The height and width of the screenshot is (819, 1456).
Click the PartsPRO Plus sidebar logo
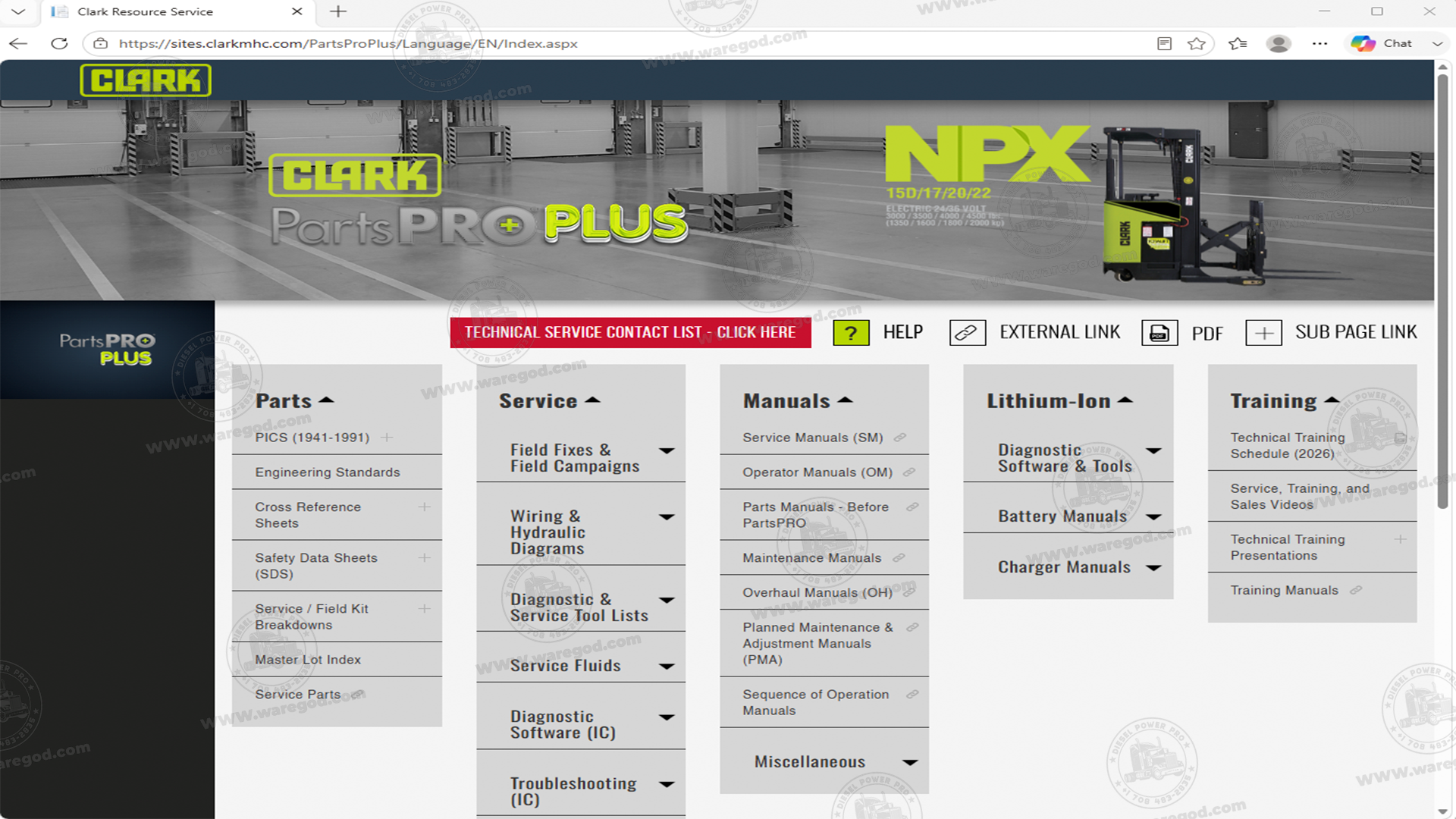tap(107, 350)
